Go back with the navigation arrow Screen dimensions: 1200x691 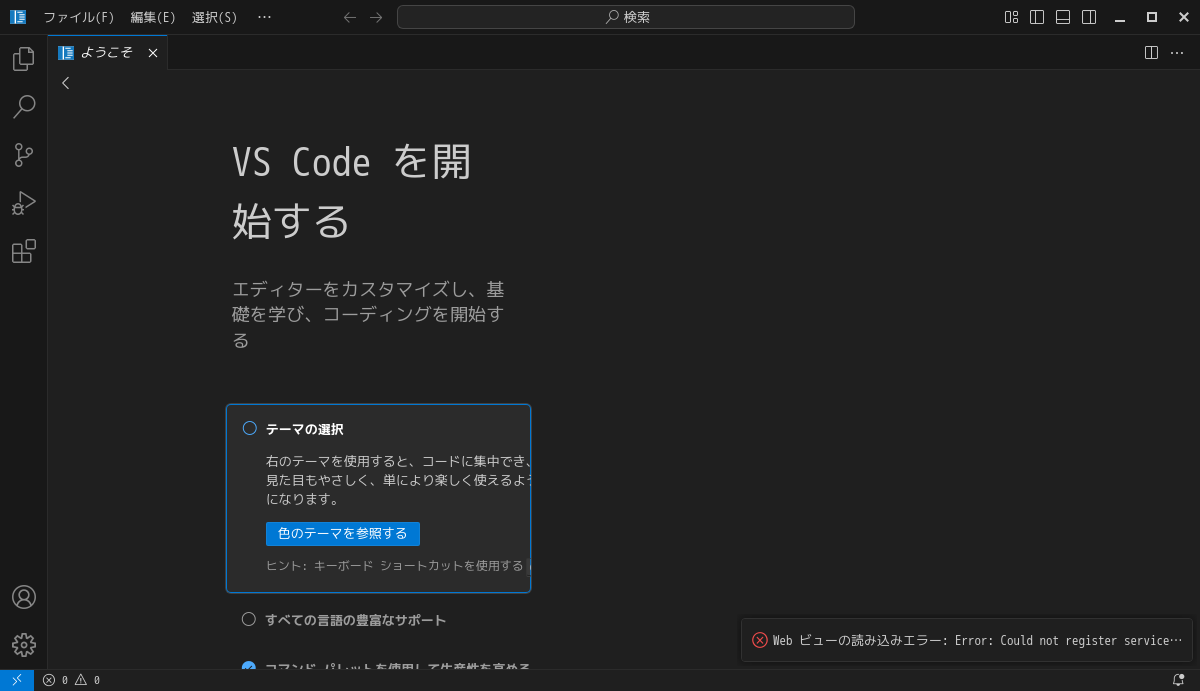click(x=350, y=17)
